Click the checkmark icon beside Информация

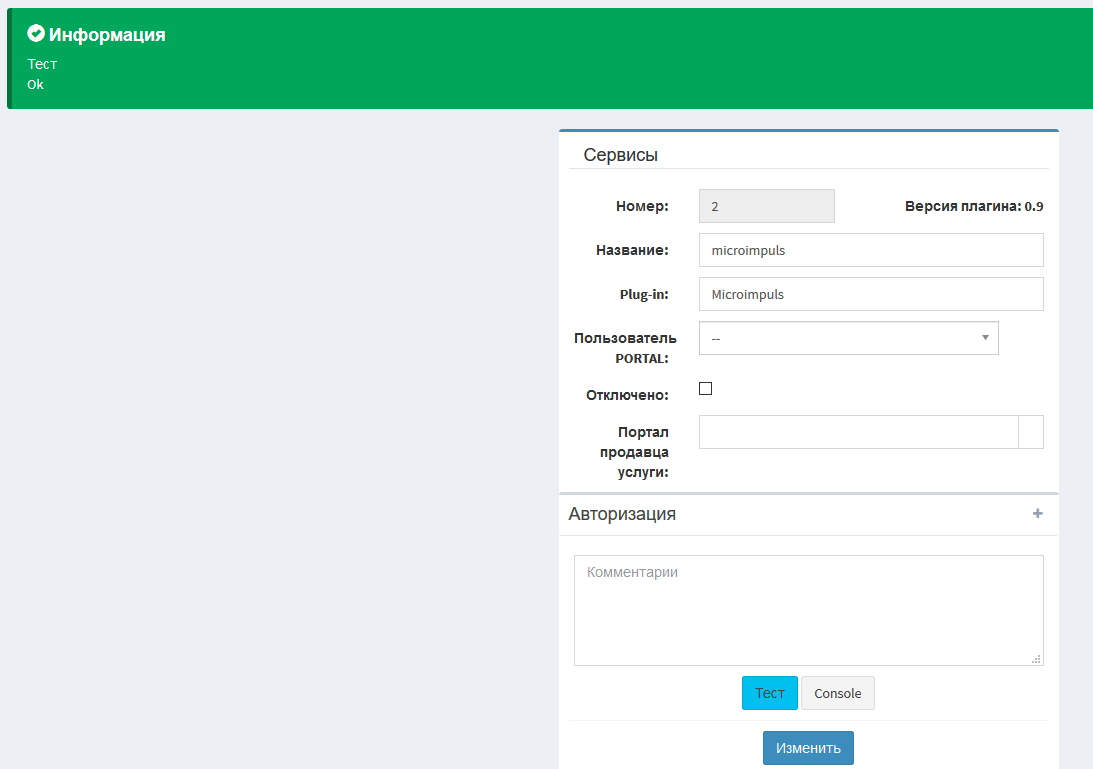[x=36, y=34]
